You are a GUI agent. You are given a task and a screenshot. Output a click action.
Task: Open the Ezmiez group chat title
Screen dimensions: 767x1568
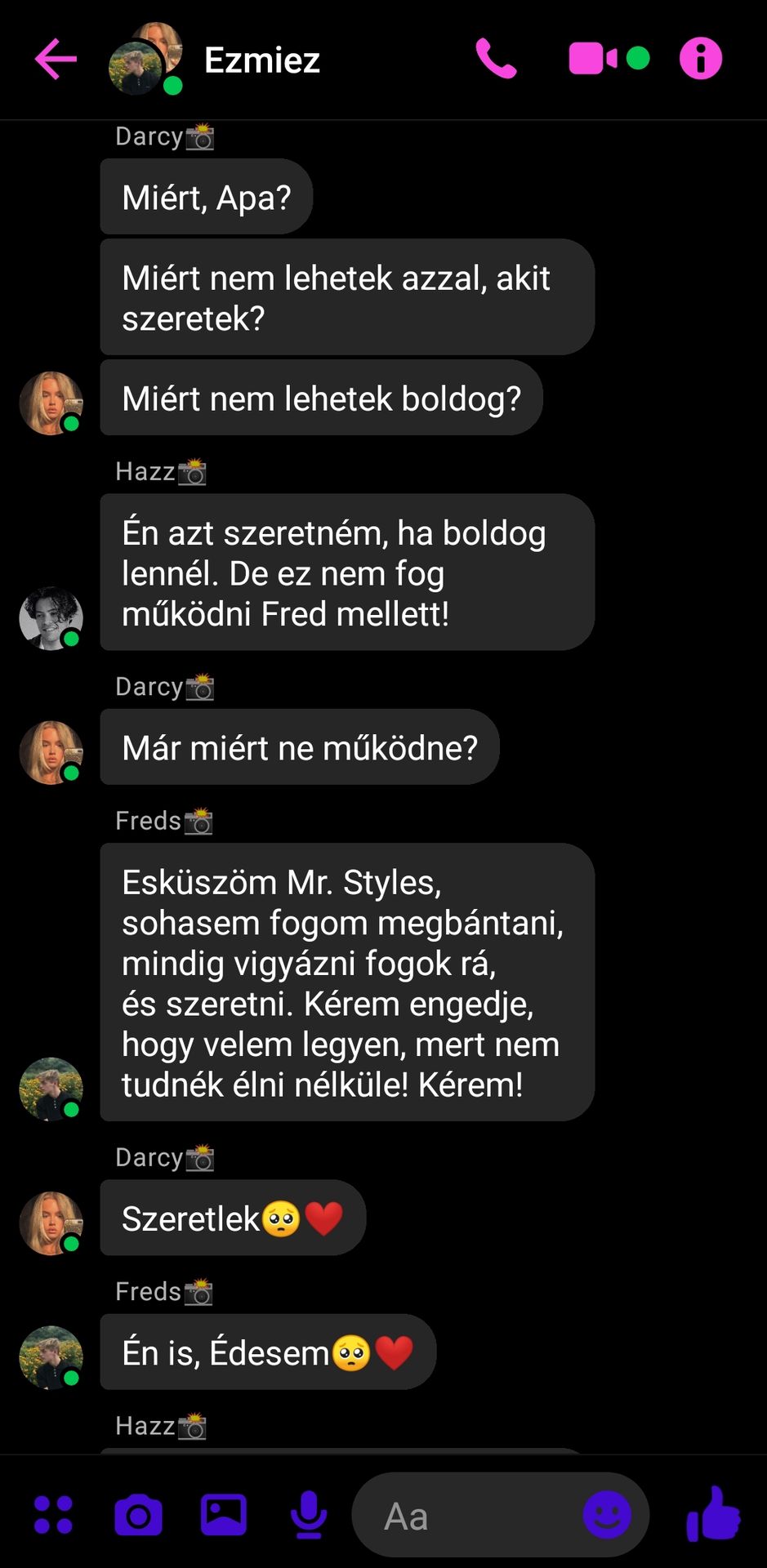pos(262,60)
